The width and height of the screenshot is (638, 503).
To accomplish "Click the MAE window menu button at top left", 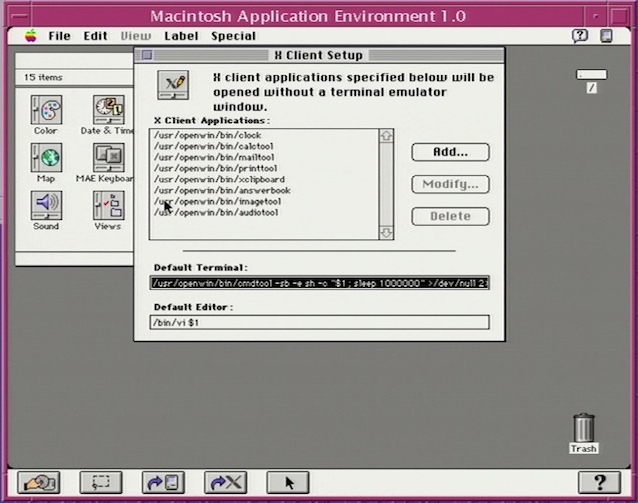I will (x=20, y=16).
